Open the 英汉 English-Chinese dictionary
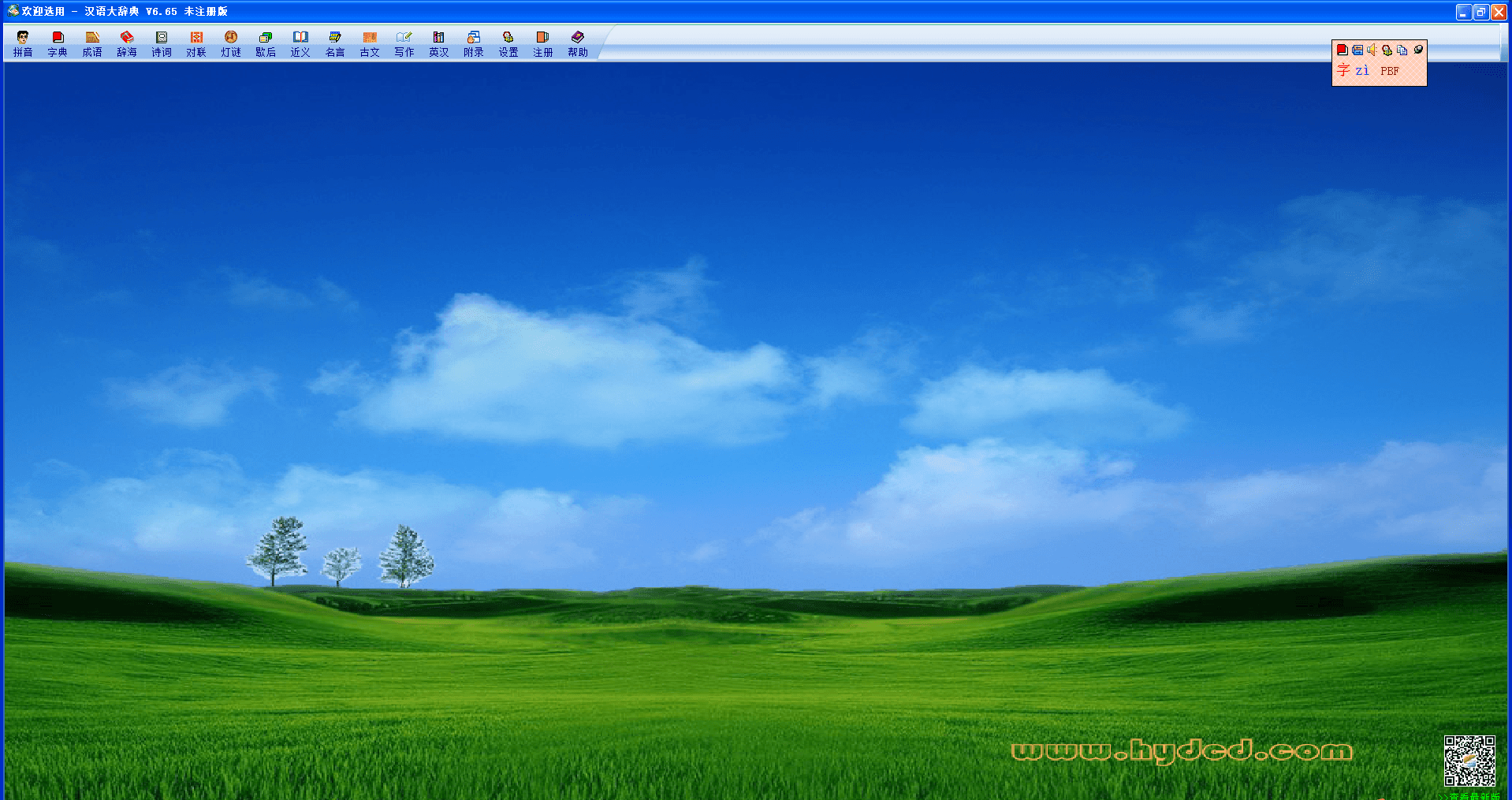The width and height of the screenshot is (1512, 800). (x=439, y=43)
